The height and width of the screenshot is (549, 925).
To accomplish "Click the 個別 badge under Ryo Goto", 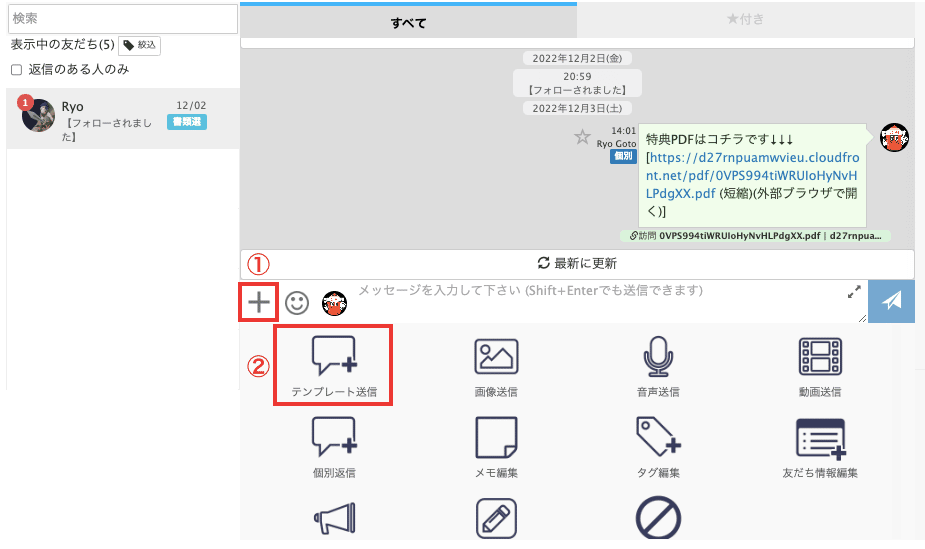I will point(623,156).
